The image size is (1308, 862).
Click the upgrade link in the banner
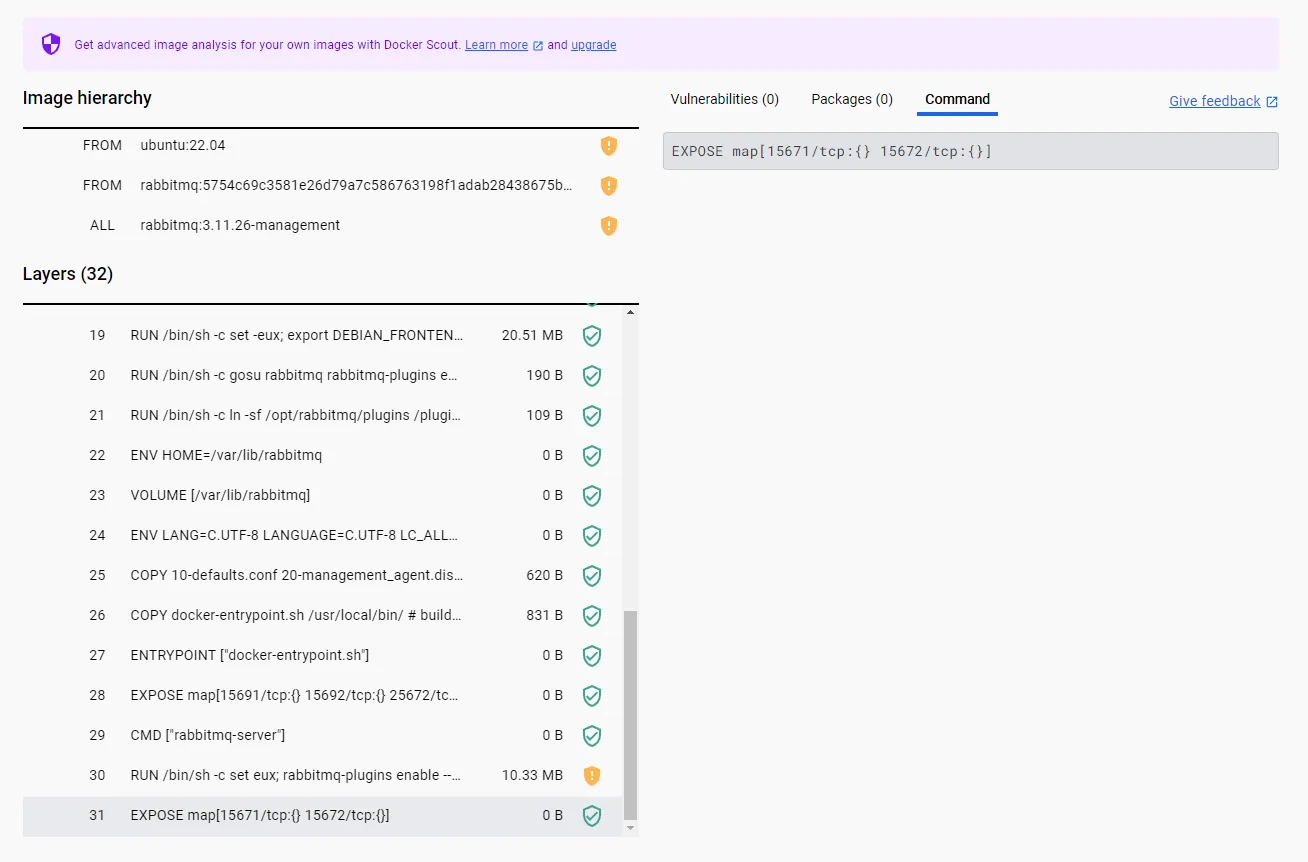[x=593, y=44]
